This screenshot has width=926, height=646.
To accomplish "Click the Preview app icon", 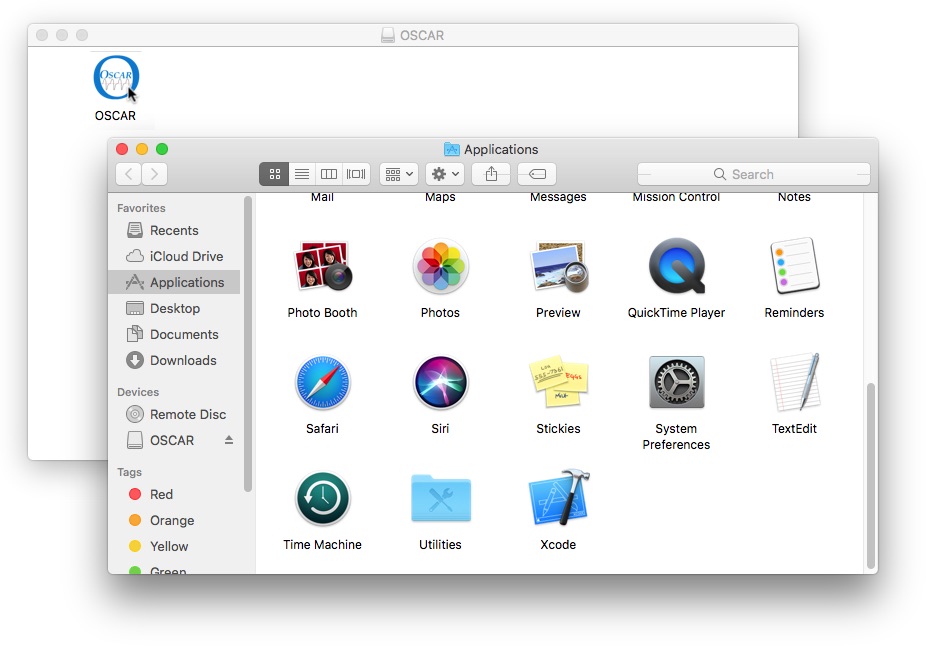I will point(559,266).
